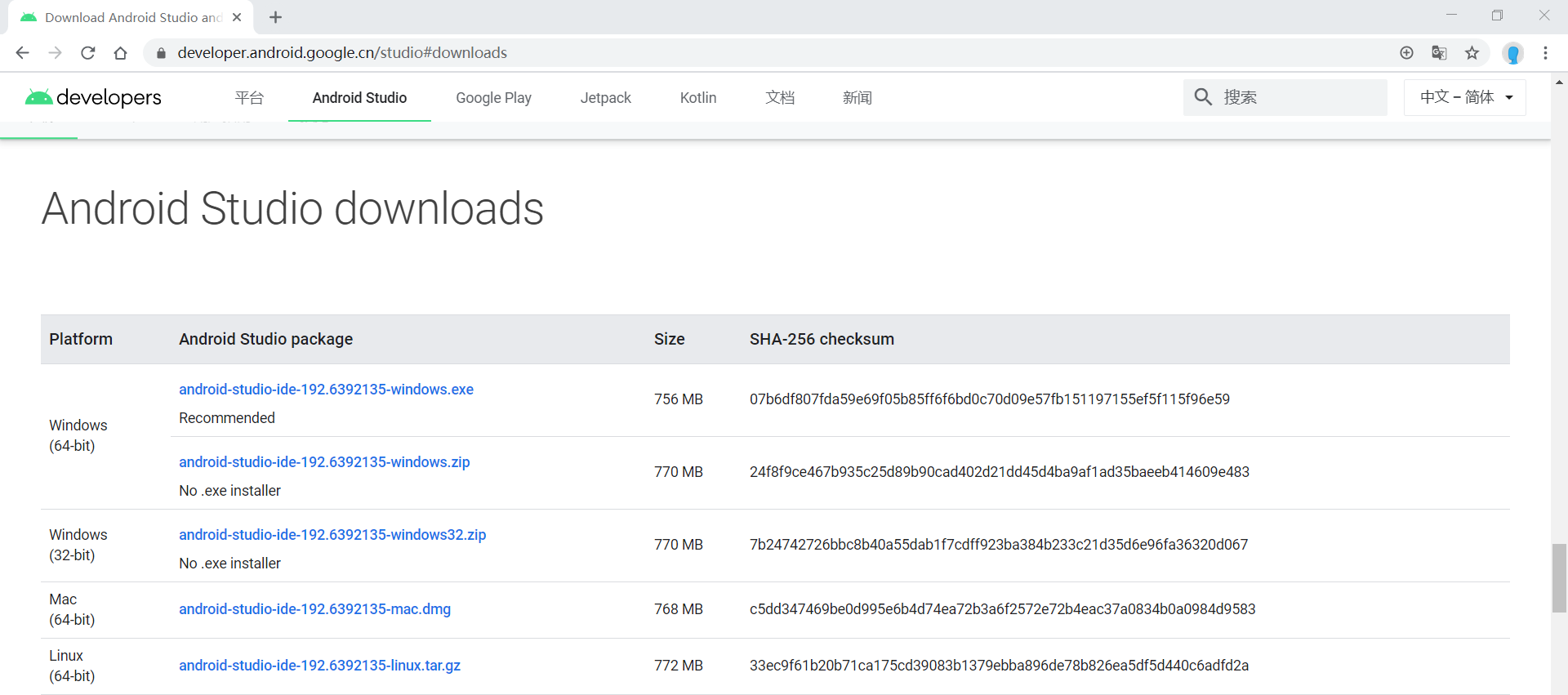1568x695 pixels.
Task: Download the linux.tar.gz package
Action: (319, 666)
